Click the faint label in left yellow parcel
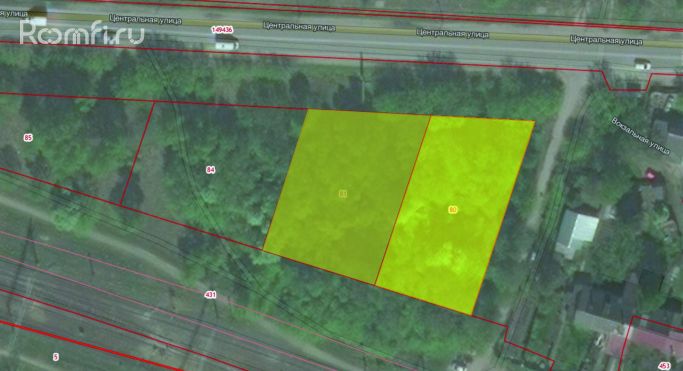 tap(343, 194)
